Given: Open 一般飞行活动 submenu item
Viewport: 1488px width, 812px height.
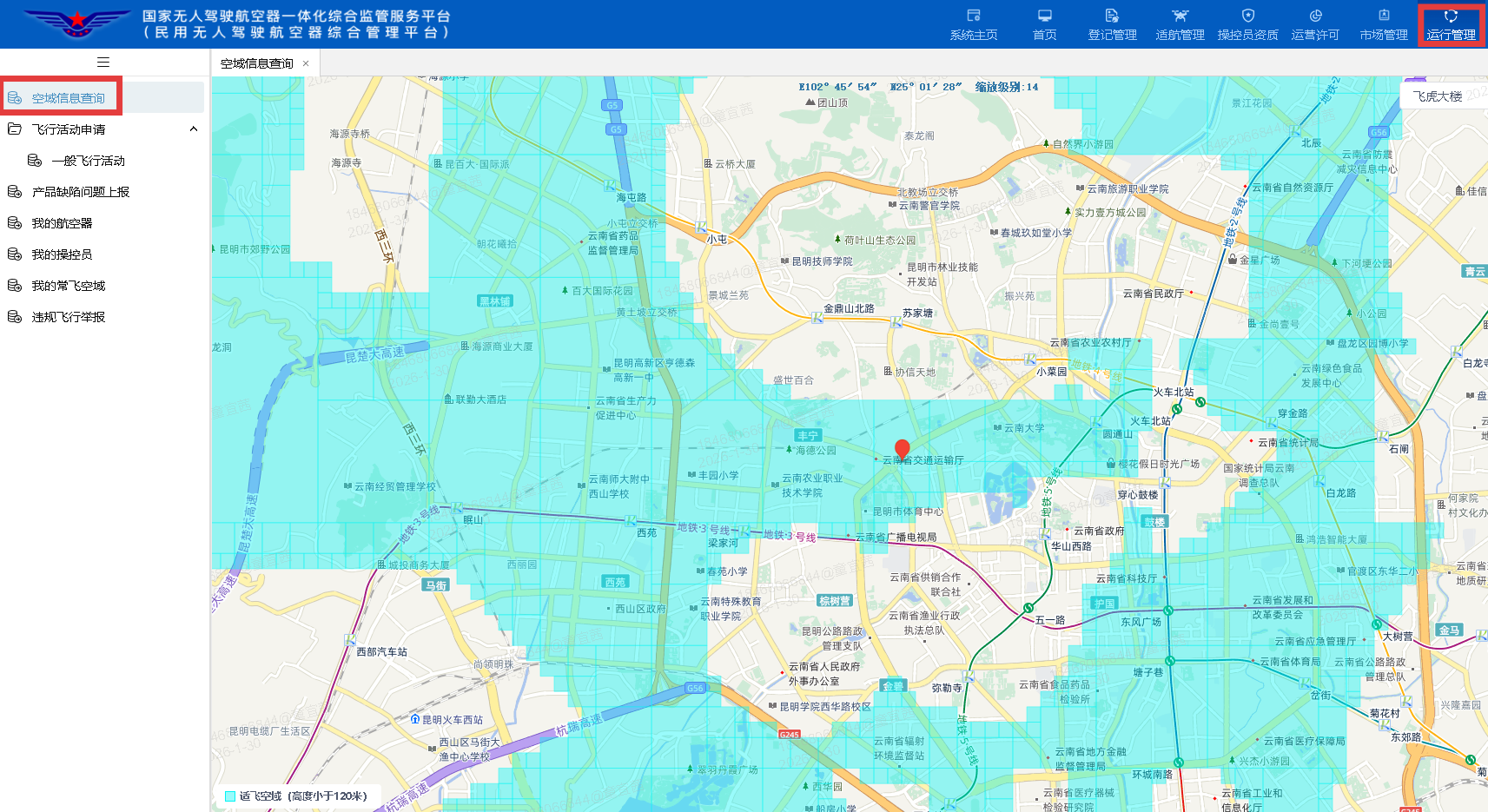Looking at the screenshot, I should pos(88,161).
